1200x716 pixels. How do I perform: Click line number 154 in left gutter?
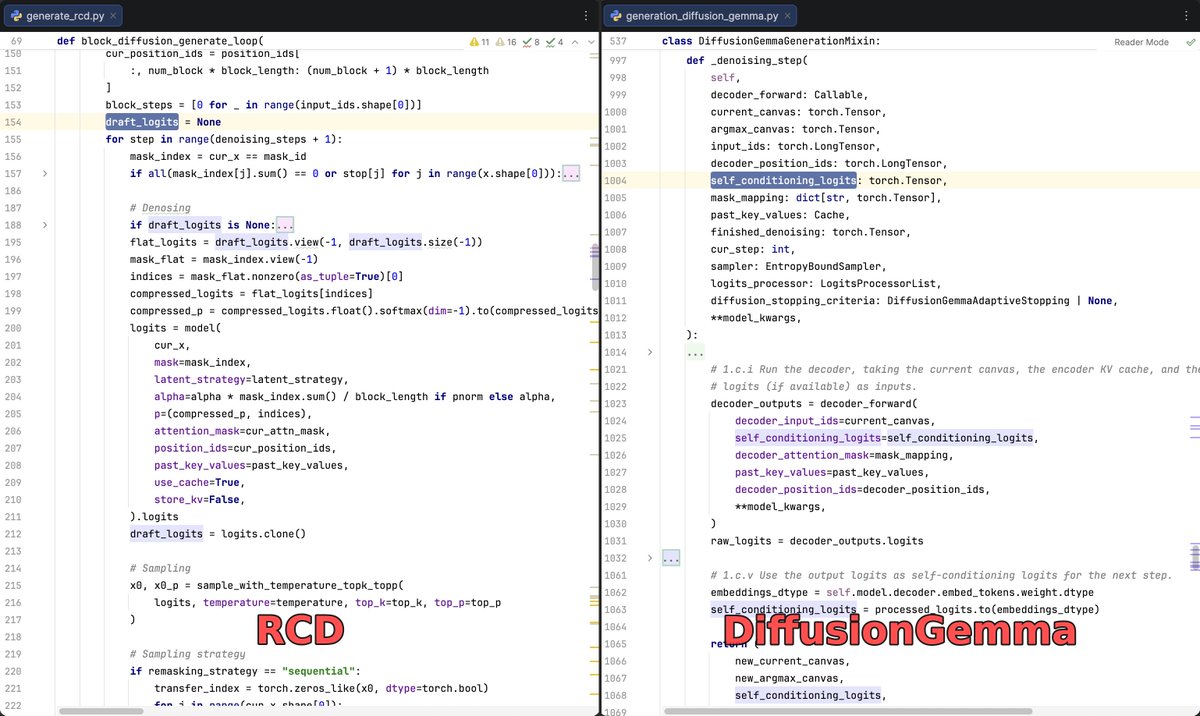click(x=13, y=122)
